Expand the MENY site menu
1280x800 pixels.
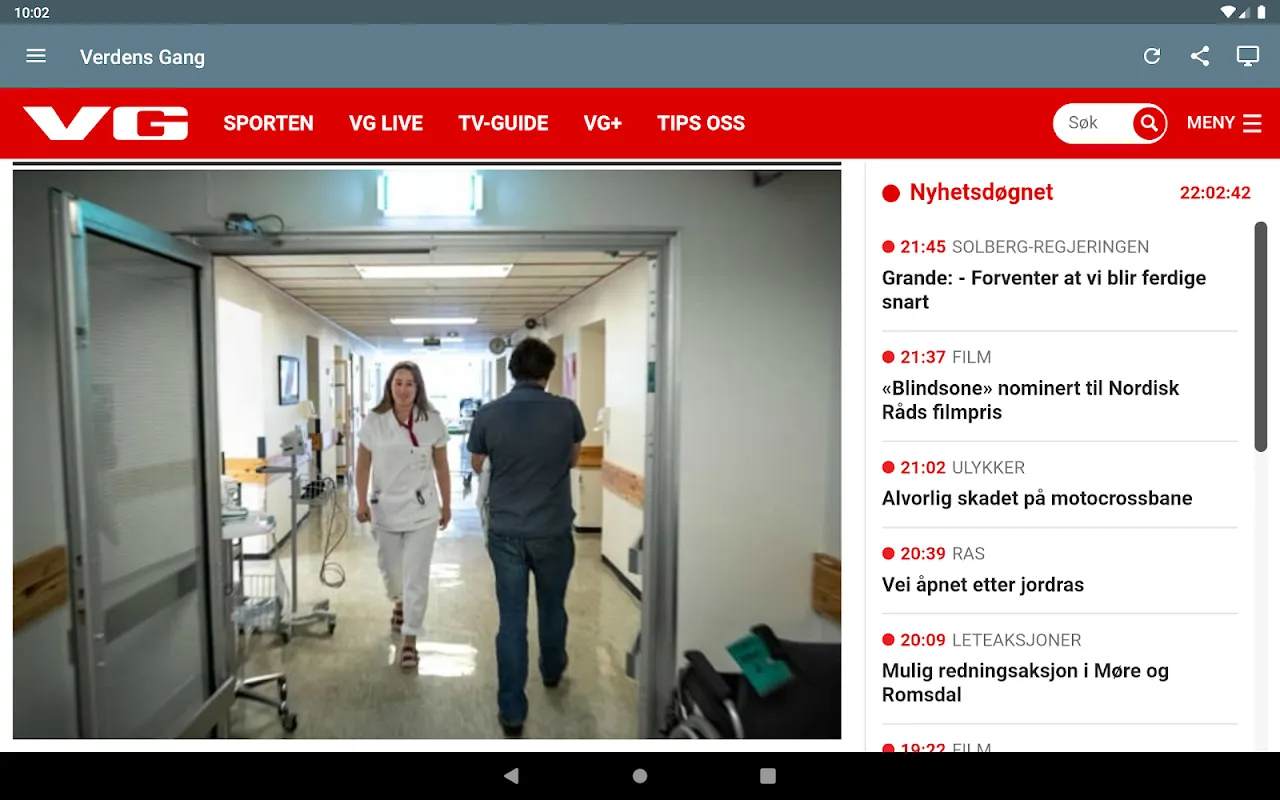tap(1224, 123)
